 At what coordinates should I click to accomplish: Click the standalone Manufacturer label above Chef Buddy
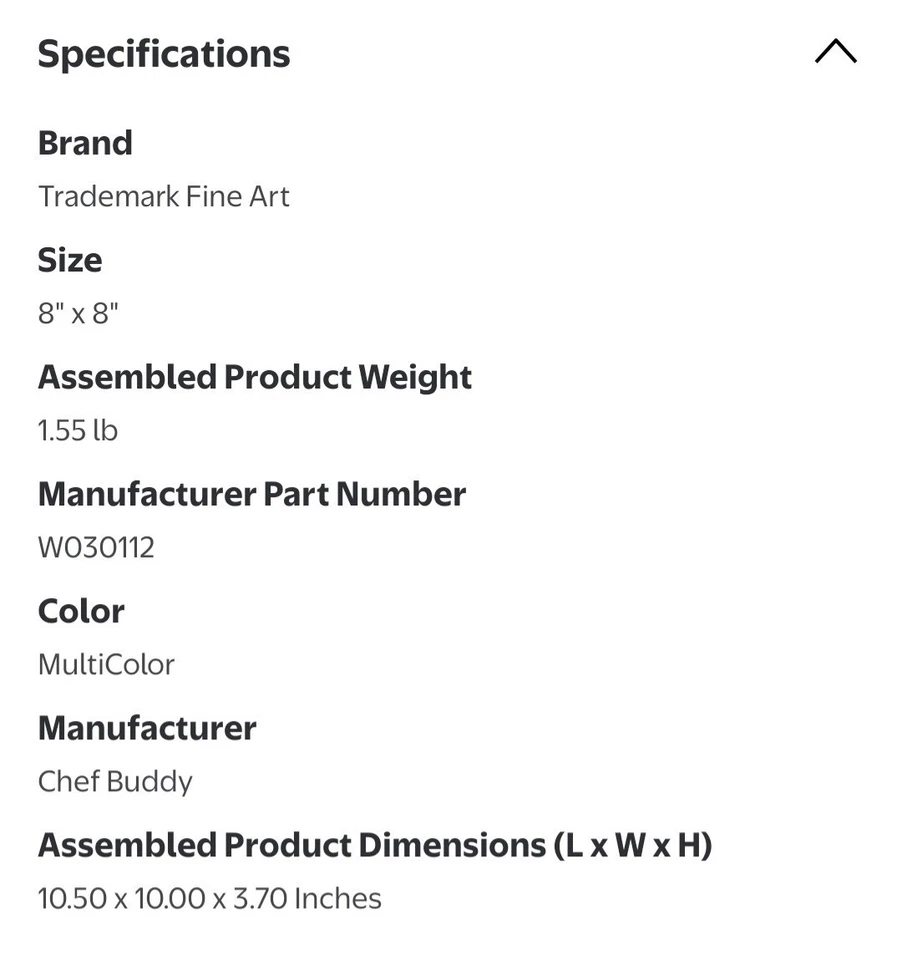point(147,728)
